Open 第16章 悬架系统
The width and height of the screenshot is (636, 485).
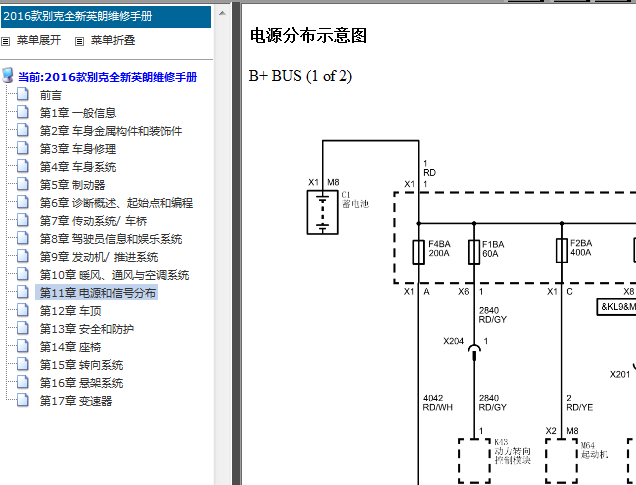click(x=82, y=383)
